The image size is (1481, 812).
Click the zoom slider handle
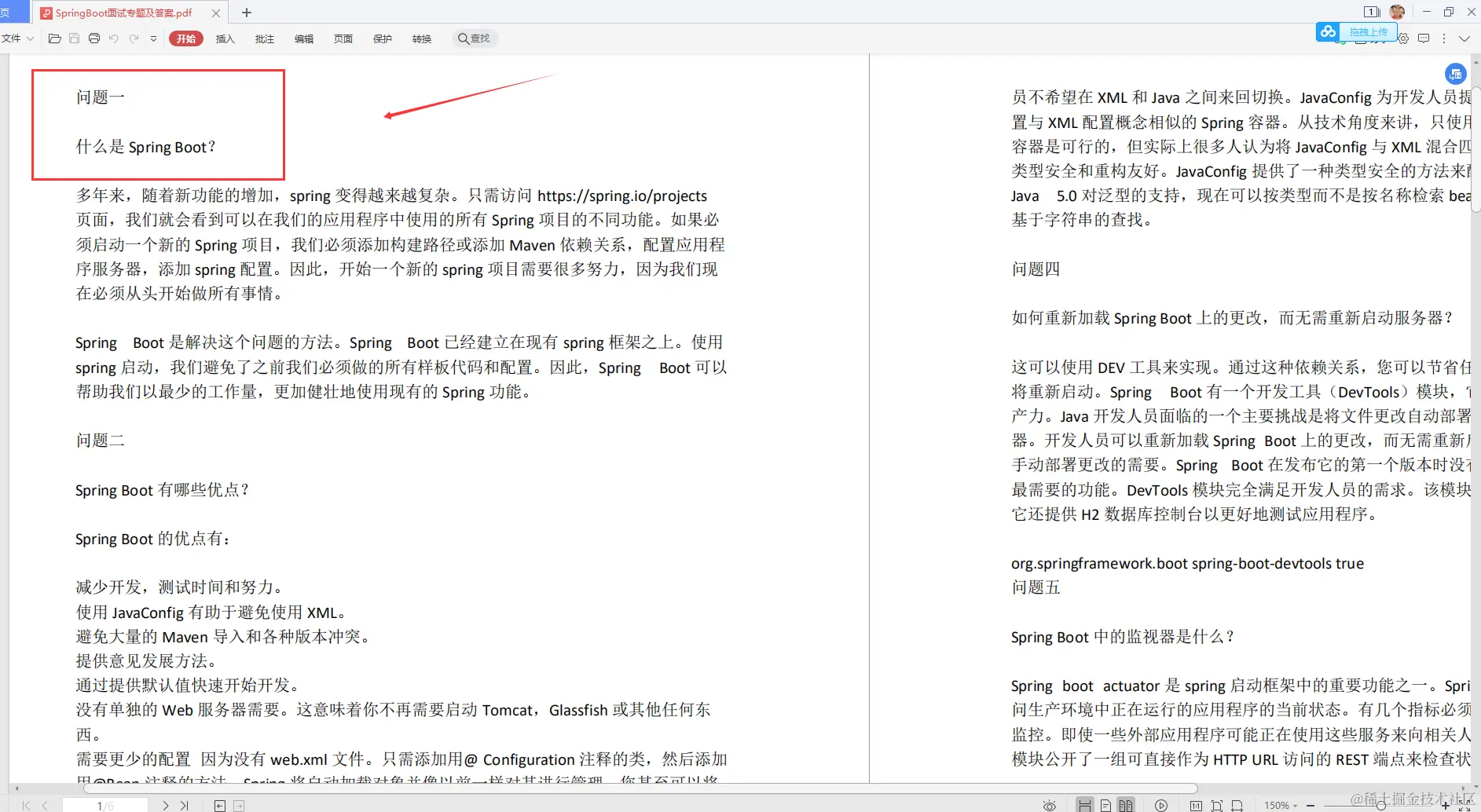click(1380, 806)
